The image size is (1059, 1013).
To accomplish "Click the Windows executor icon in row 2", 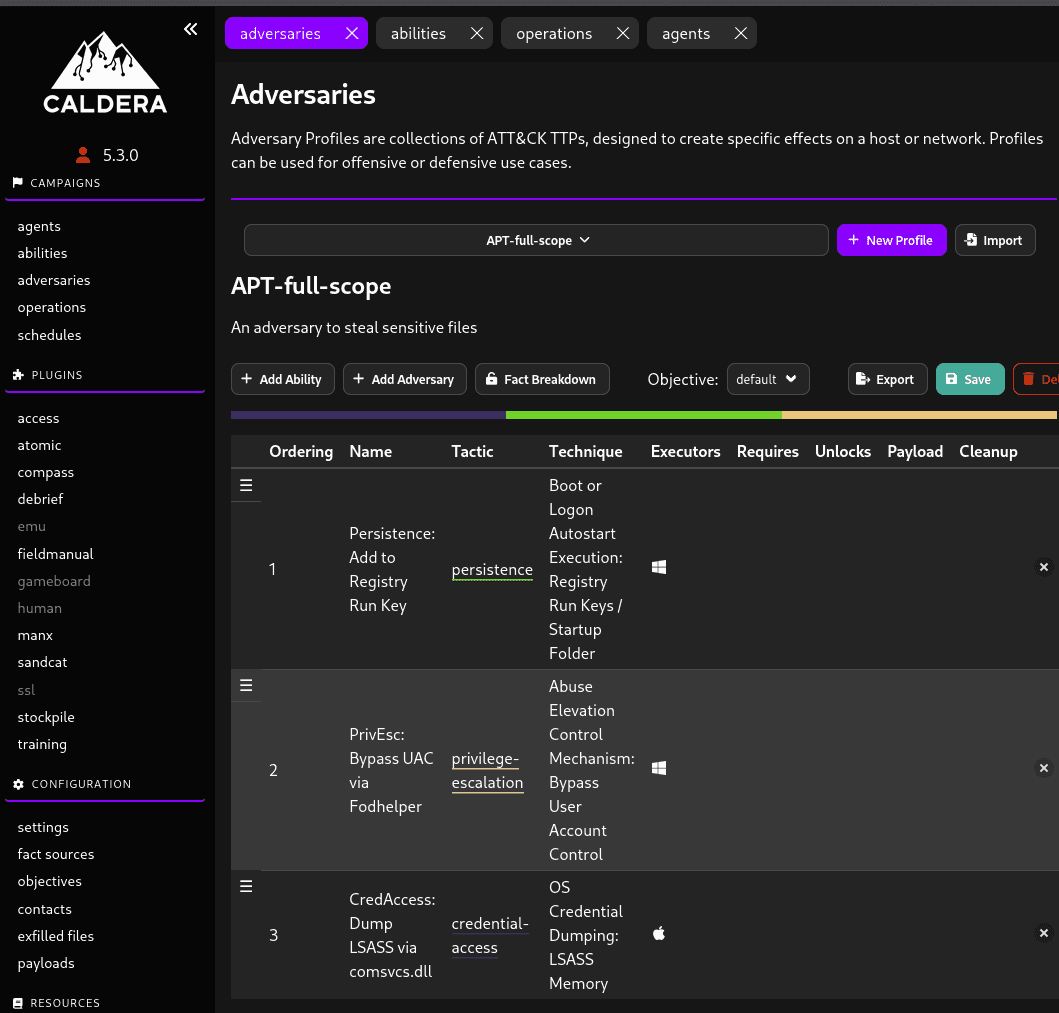I will click(x=659, y=768).
